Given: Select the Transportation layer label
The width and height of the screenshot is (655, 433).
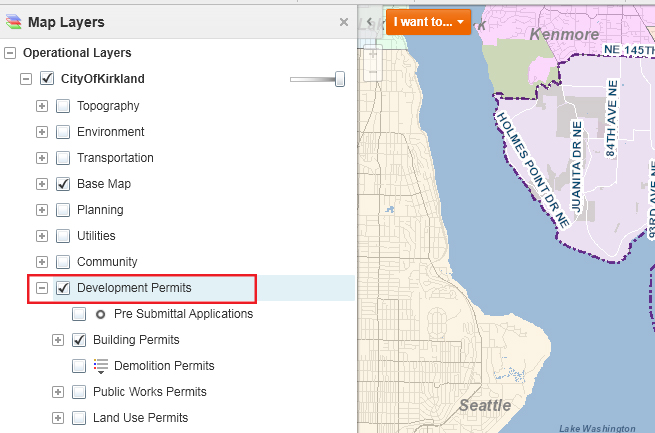Looking at the screenshot, I should point(115,158).
